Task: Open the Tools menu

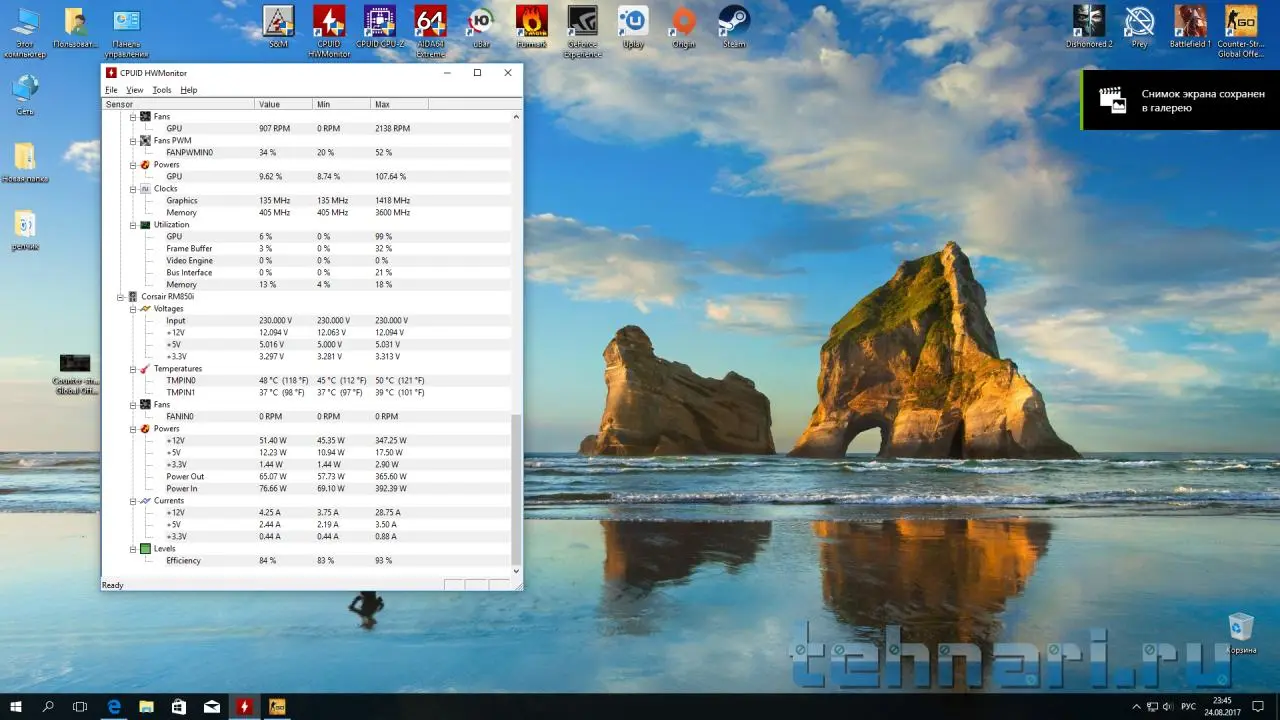Action: pyautogui.click(x=161, y=90)
